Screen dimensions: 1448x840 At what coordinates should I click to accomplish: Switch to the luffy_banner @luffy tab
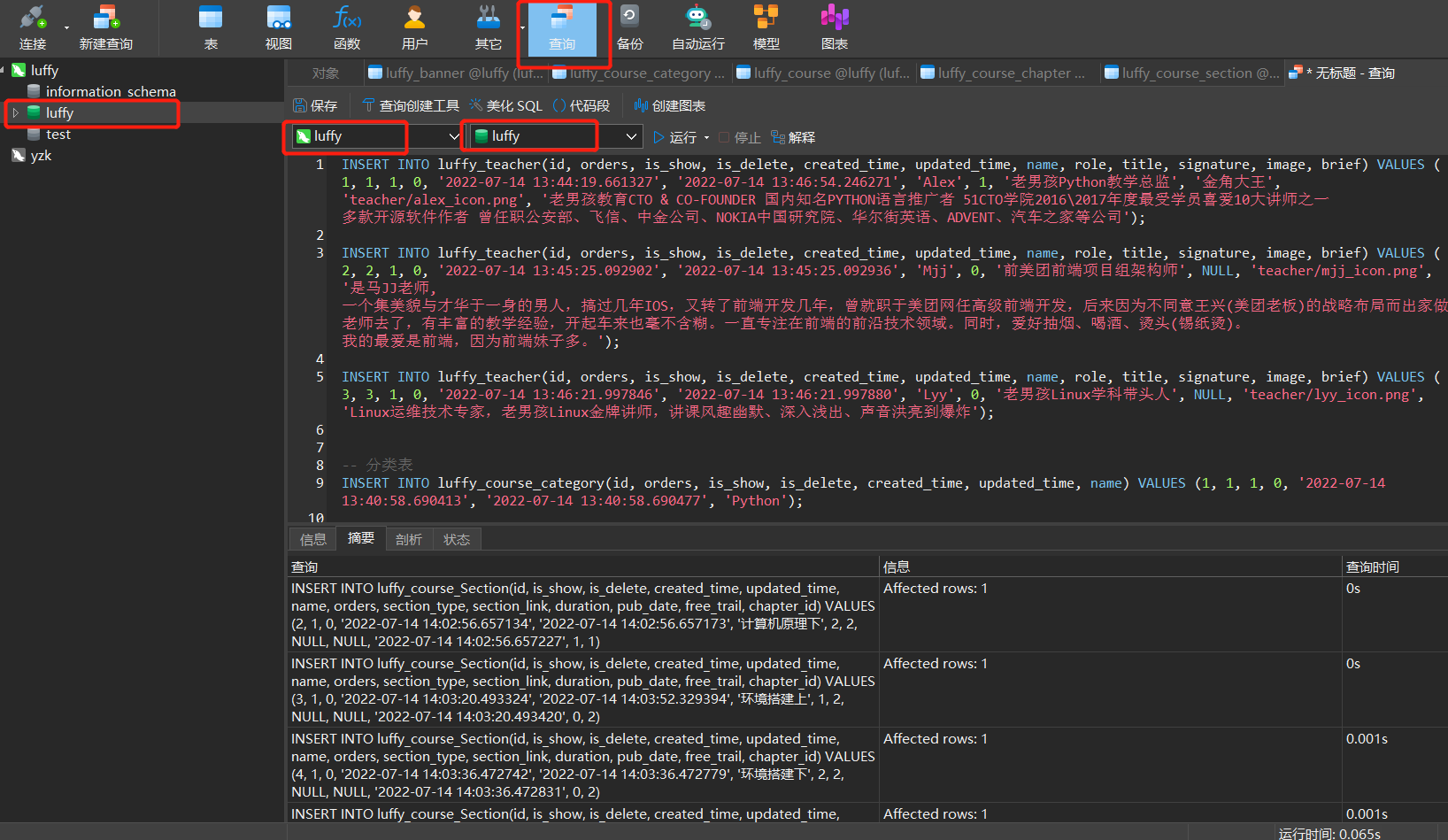tap(456, 73)
